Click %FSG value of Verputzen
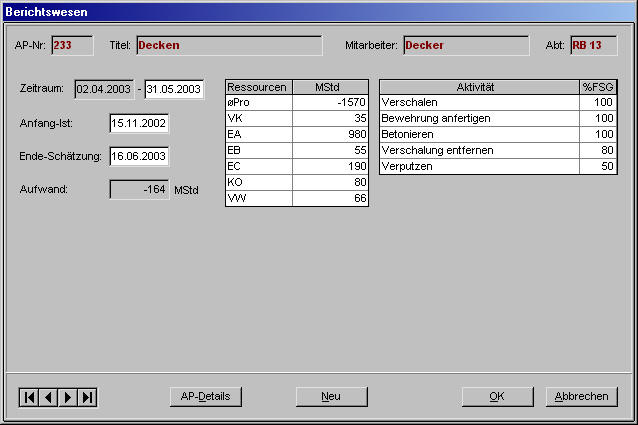Viewport: 638px width, 425px height. click(598, 166)
